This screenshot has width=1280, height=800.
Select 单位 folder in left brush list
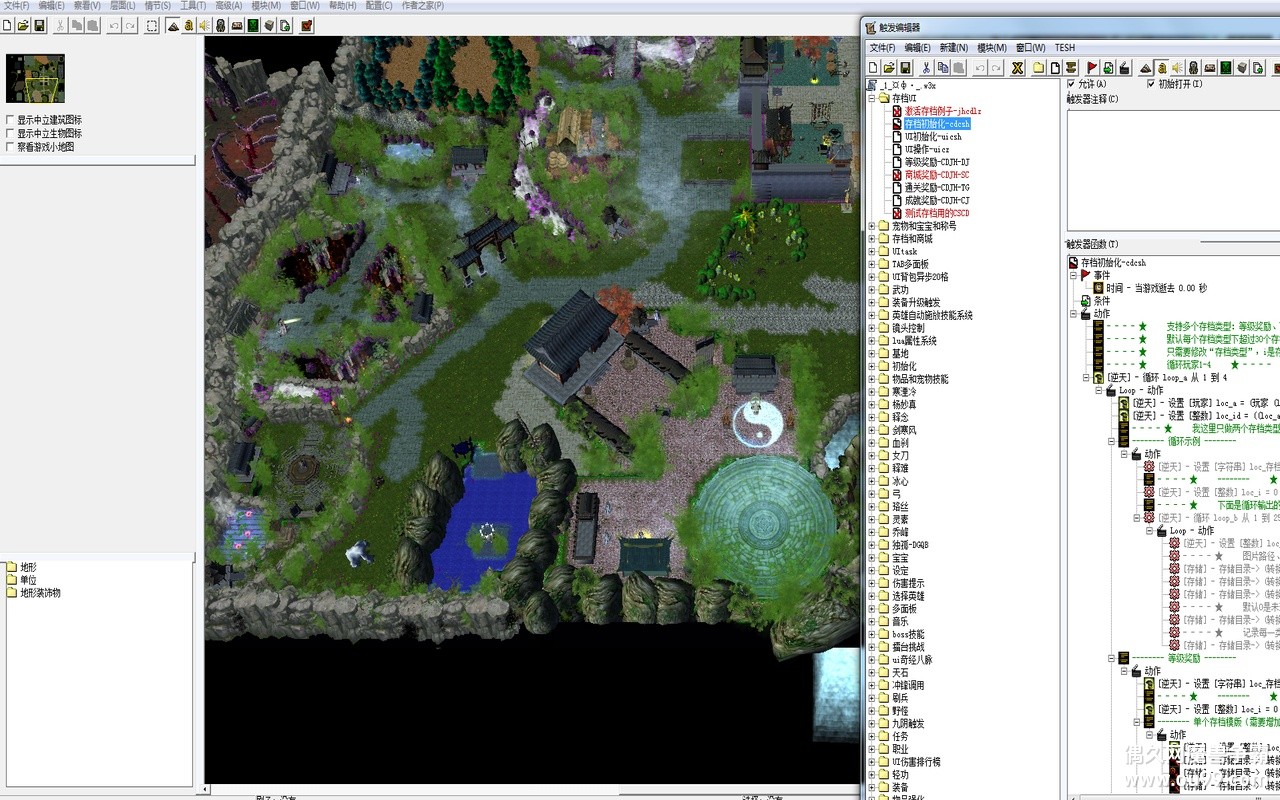click(28, 580)
